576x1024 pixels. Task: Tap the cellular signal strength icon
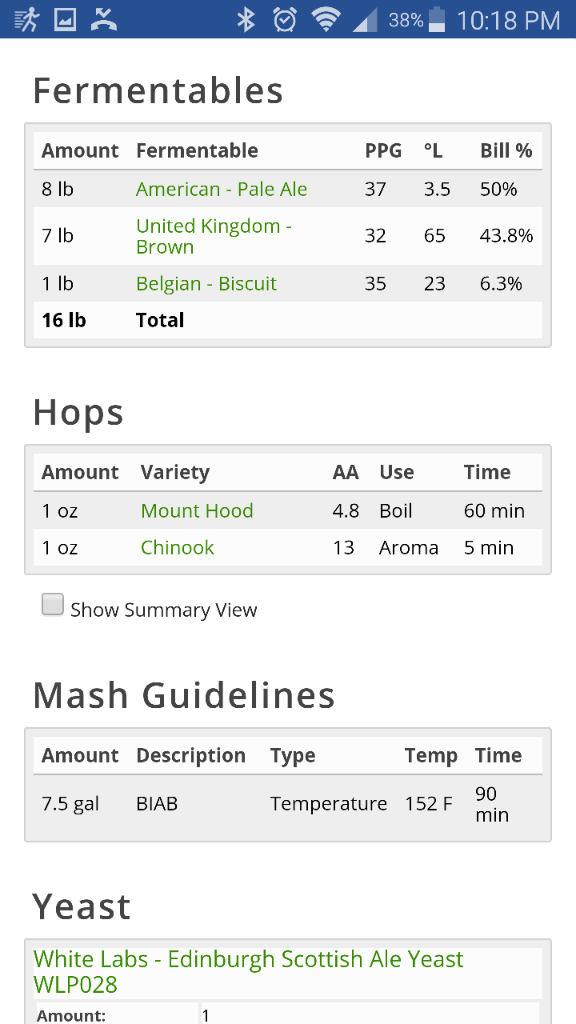tap(365, 20)
